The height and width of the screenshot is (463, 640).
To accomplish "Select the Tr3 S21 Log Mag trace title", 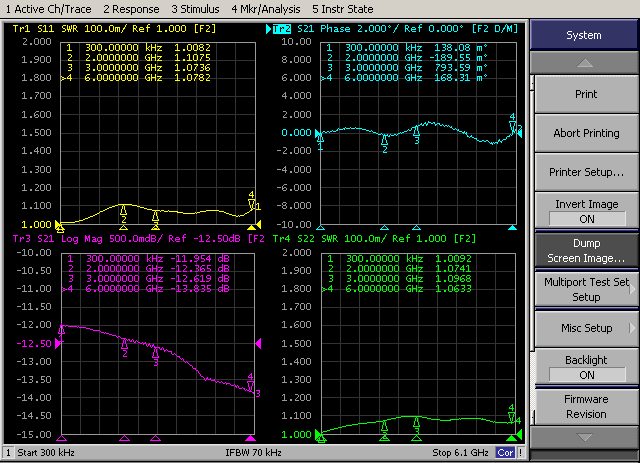I will tap(137, 240).
